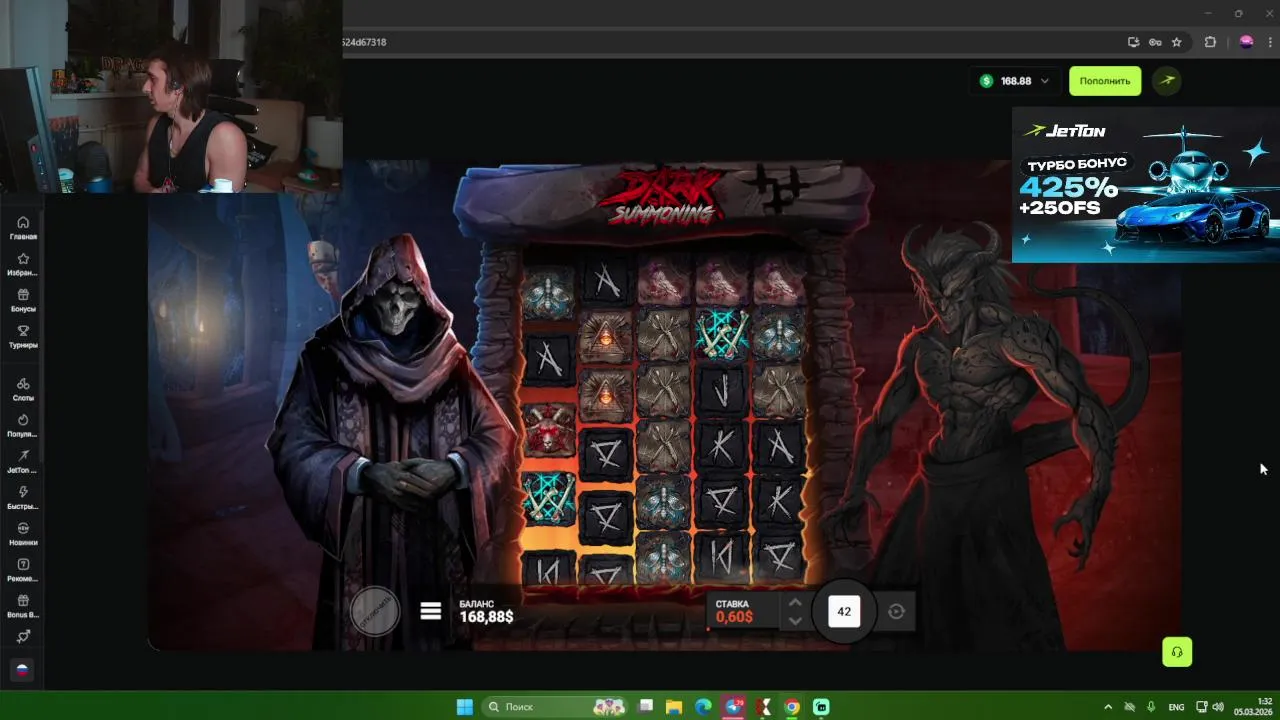Decrease the bet with the down arrow
1280x720 pixels.
click(795, 621)
